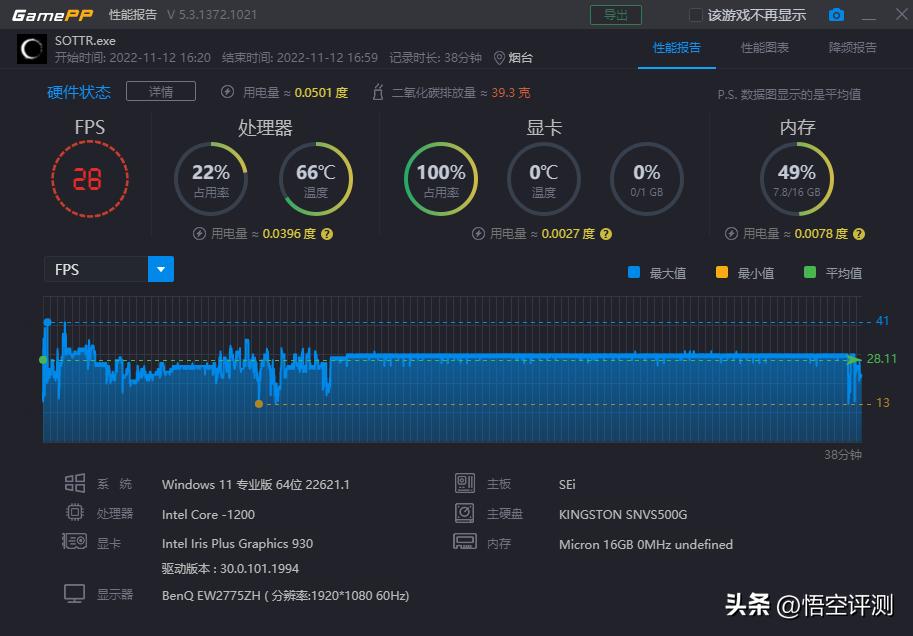Click the 显卡 graphics card icon
The height and width of the screenshot is (636, 913).
(x=74, y=542)
